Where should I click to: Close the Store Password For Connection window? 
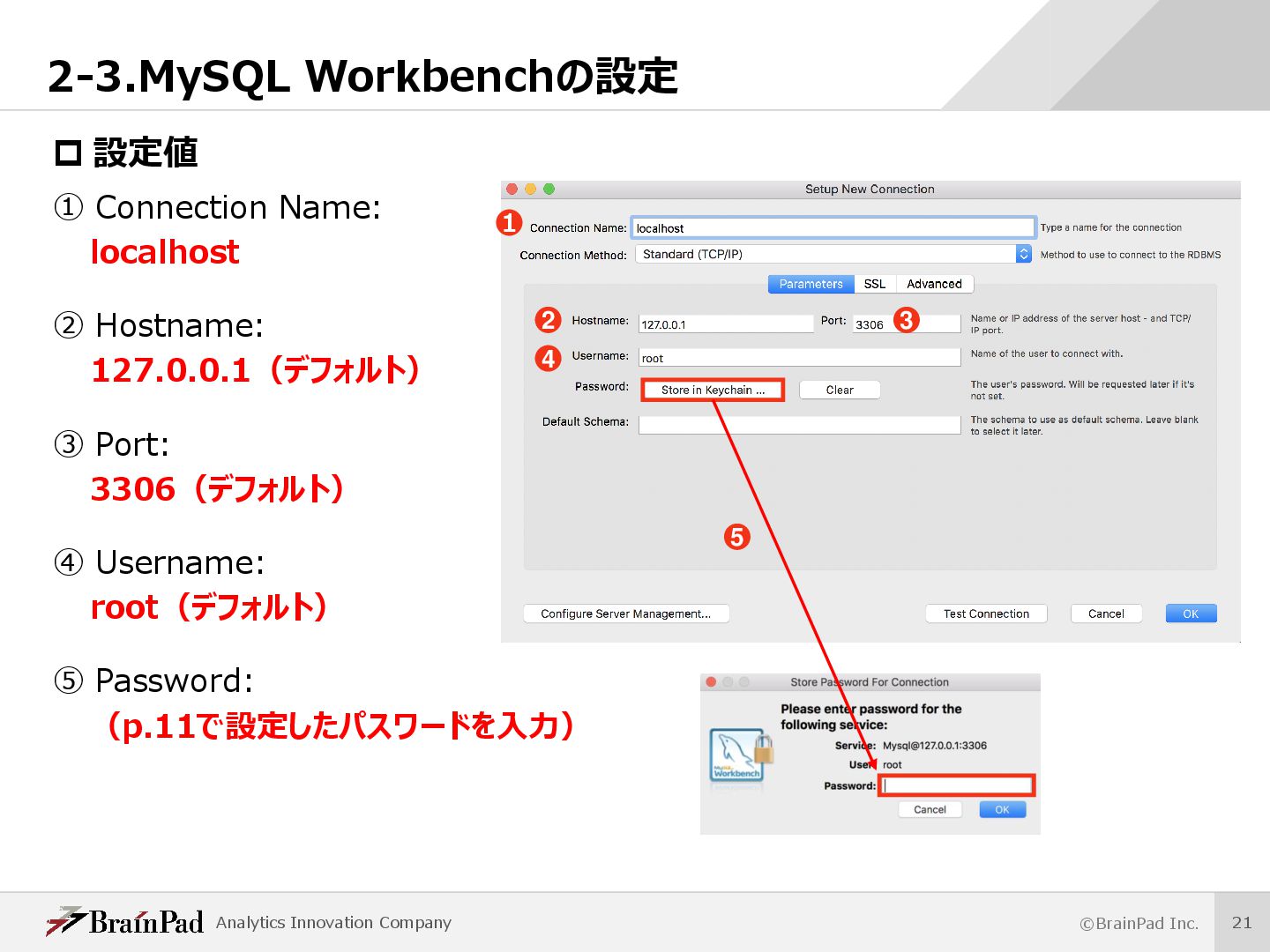pos(712,682)
